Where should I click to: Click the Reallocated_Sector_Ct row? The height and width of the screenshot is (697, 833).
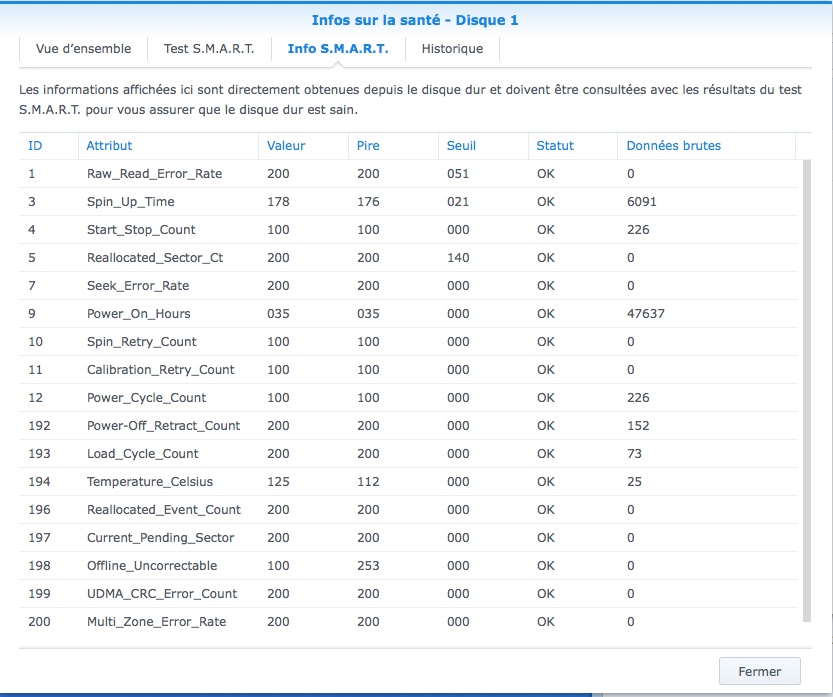coord(155,258)
